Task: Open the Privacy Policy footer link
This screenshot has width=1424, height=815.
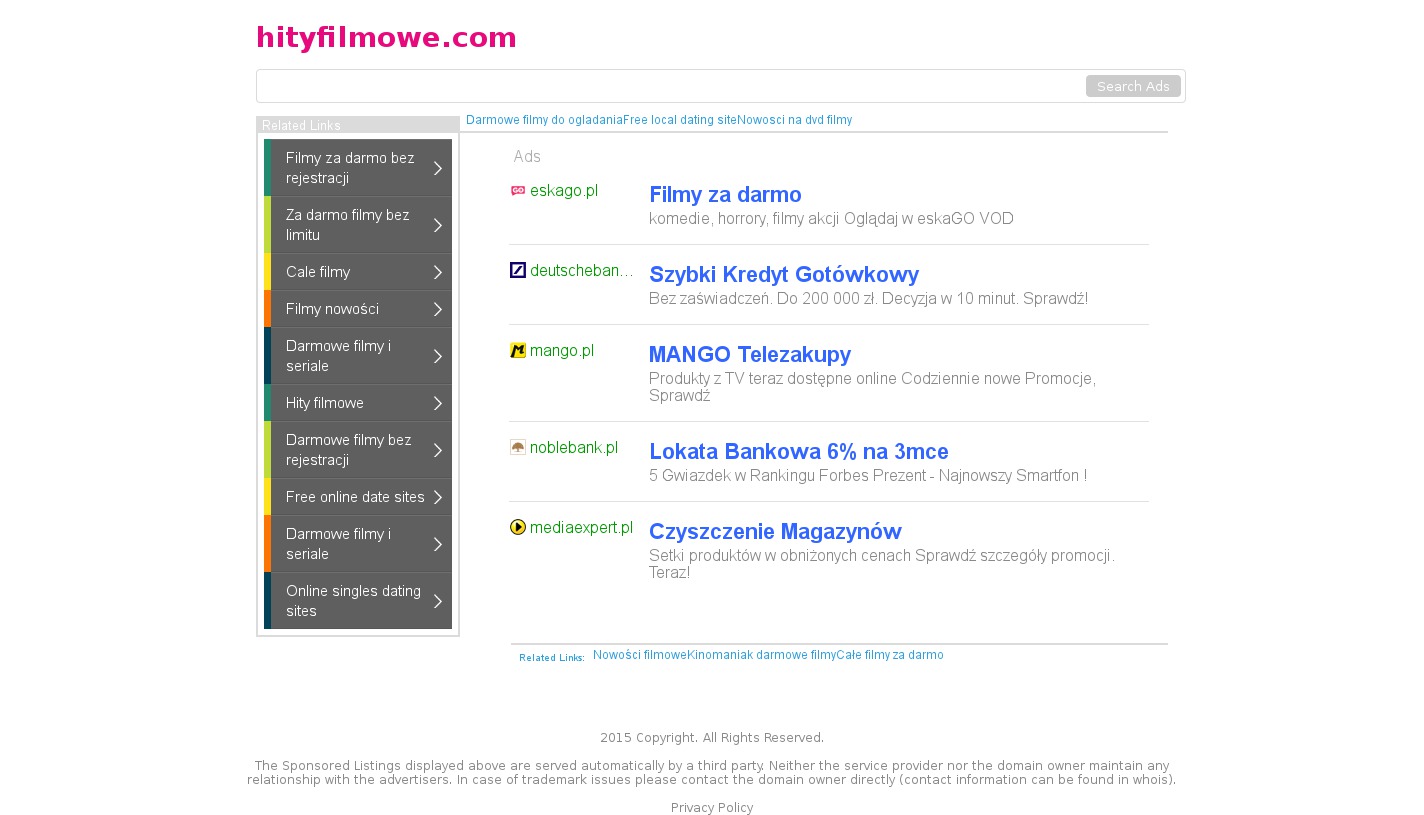Action: pos(712,808)
